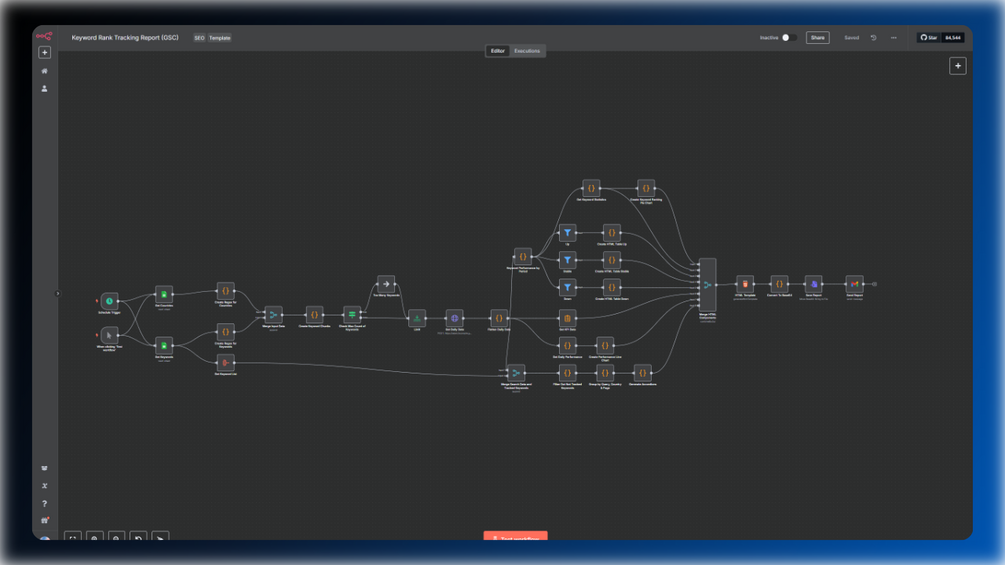The width and height of the screenshot is (1005, 565).
Task: Click the Saved status text
Action: coord(851,38)
